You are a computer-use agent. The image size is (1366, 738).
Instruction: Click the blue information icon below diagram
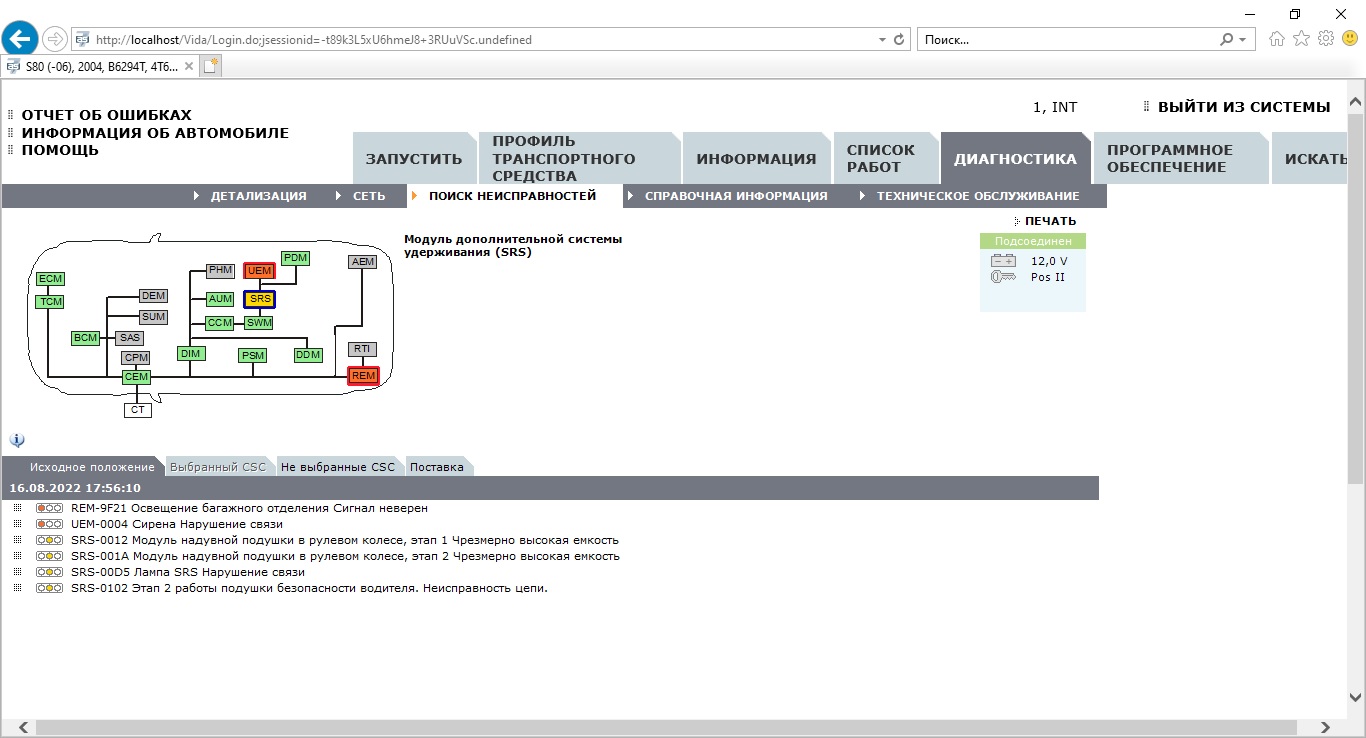(17, 440)
